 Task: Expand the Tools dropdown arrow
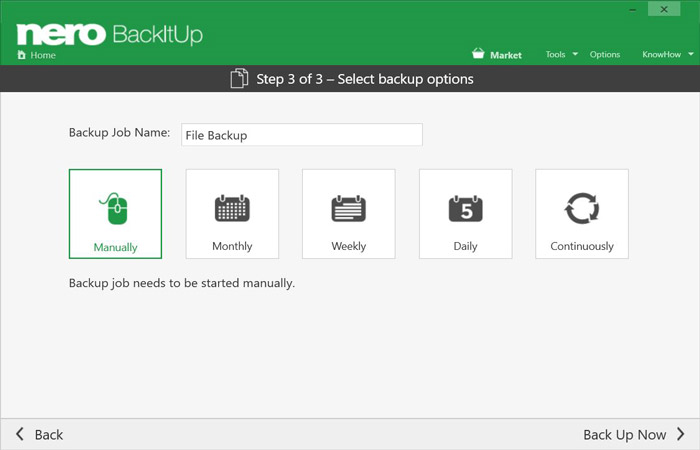[x=575, y=54]
